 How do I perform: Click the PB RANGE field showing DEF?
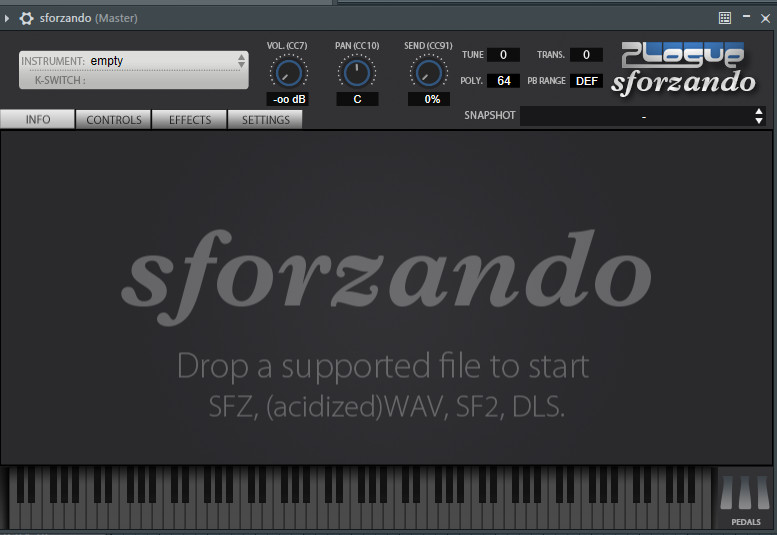click(586, 81)
